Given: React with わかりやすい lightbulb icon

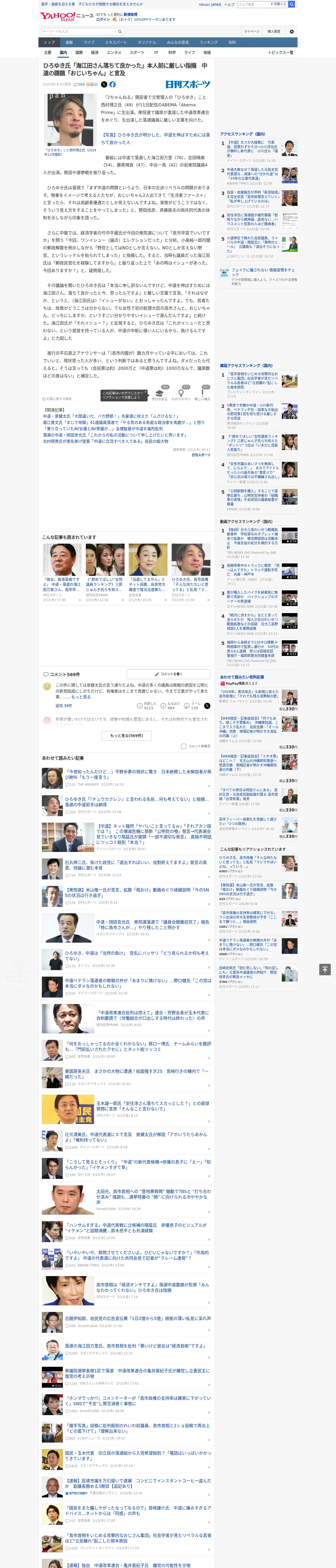Looking at the screenshot, I should [x=181, y=393].
